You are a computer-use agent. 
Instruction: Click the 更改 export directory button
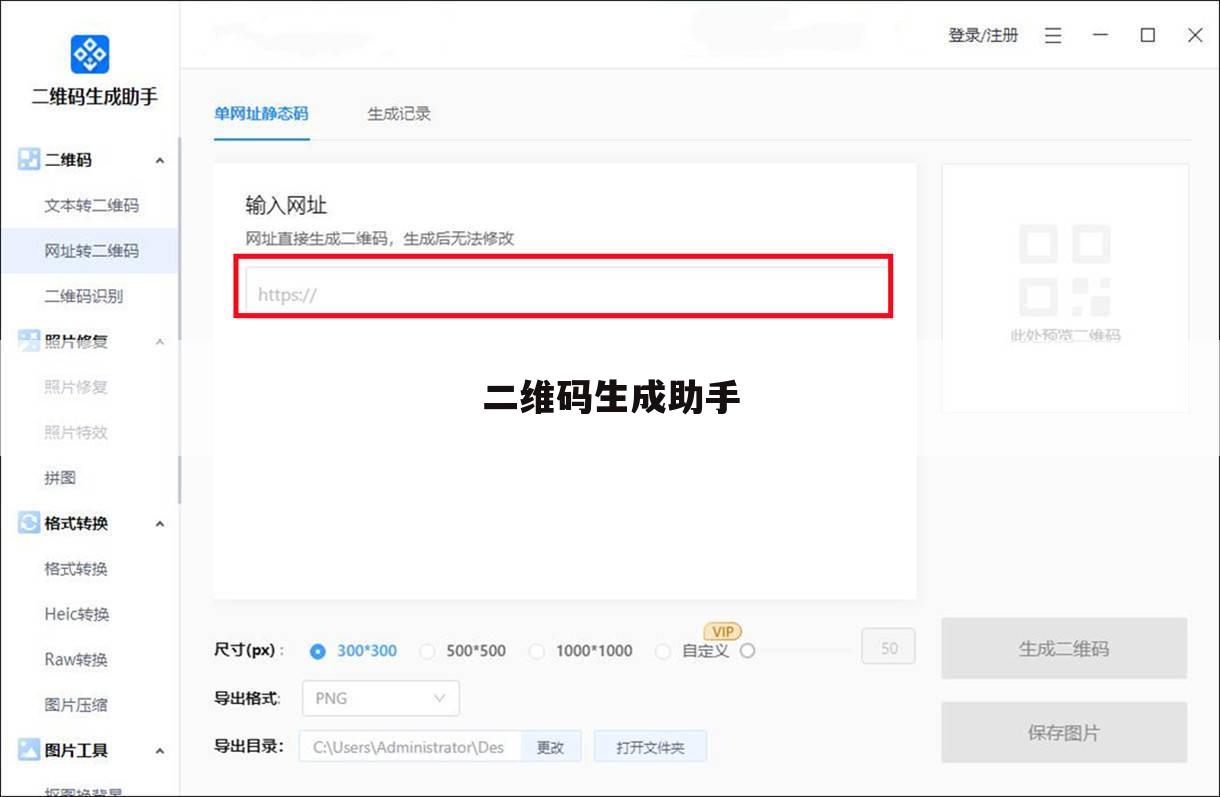click(x=551, y=747)
